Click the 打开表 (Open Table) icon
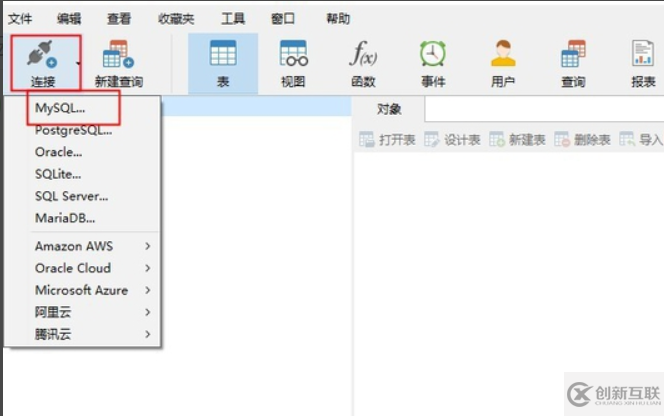The image size is (664, 416). tap(367, 139)
